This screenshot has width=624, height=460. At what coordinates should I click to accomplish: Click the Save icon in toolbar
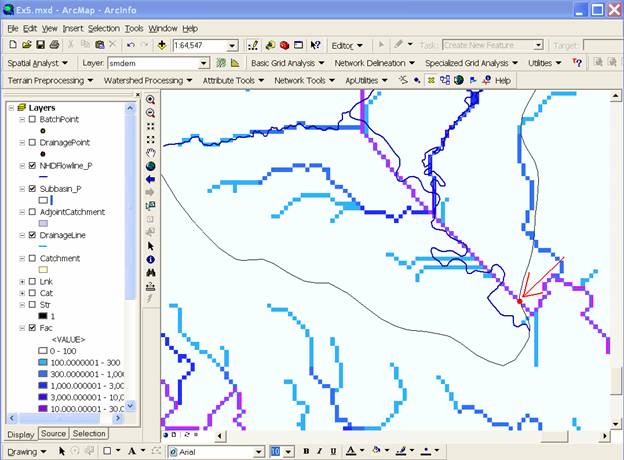pos(40,45)
